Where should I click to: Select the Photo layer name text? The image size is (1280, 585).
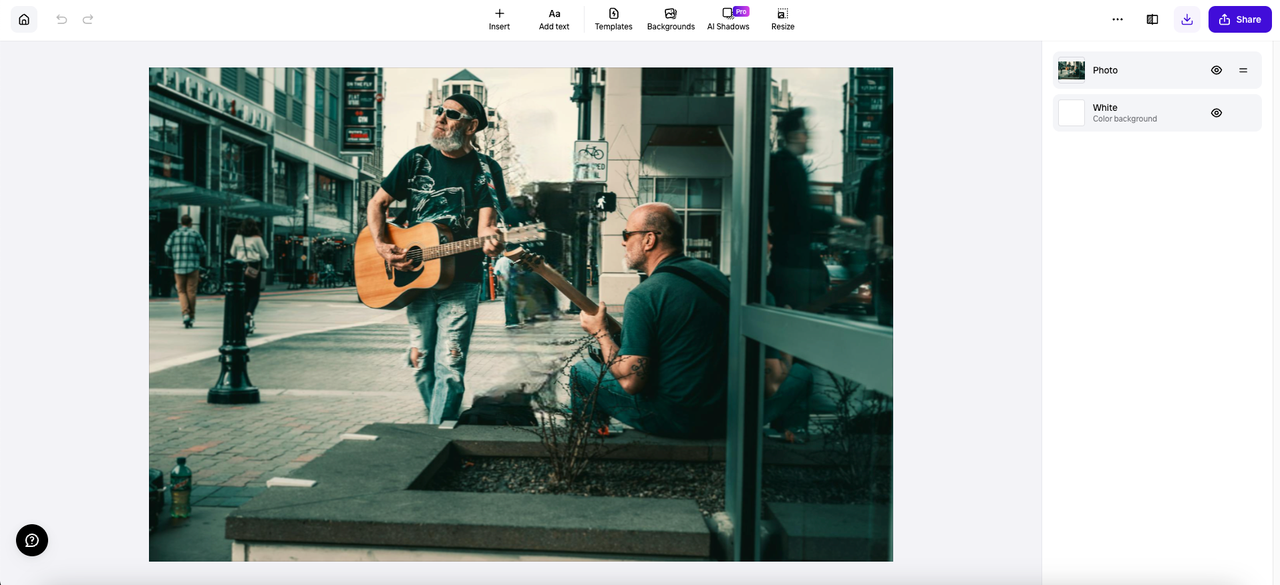(1105, 70)
